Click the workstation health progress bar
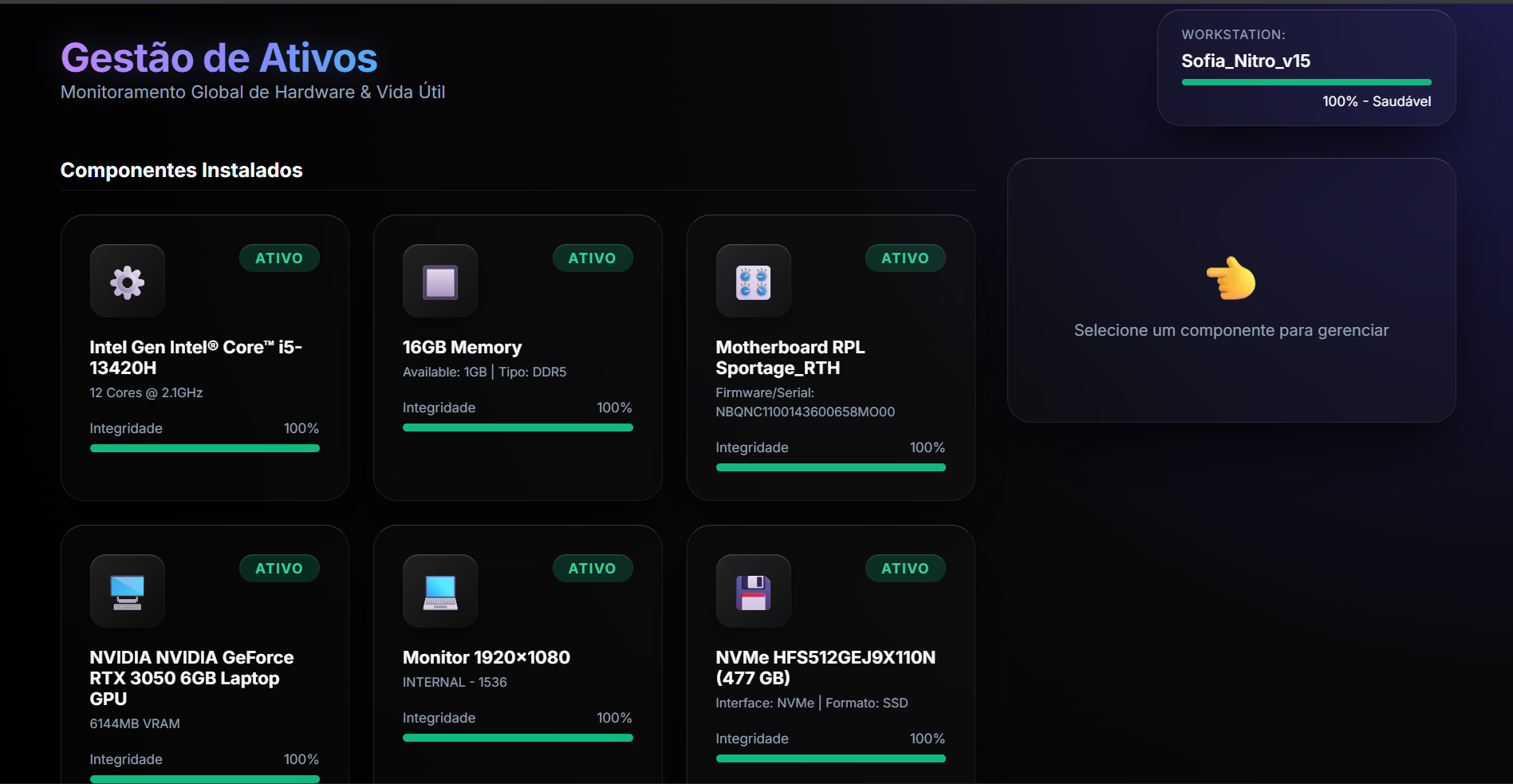 (x=1306, y=82)
